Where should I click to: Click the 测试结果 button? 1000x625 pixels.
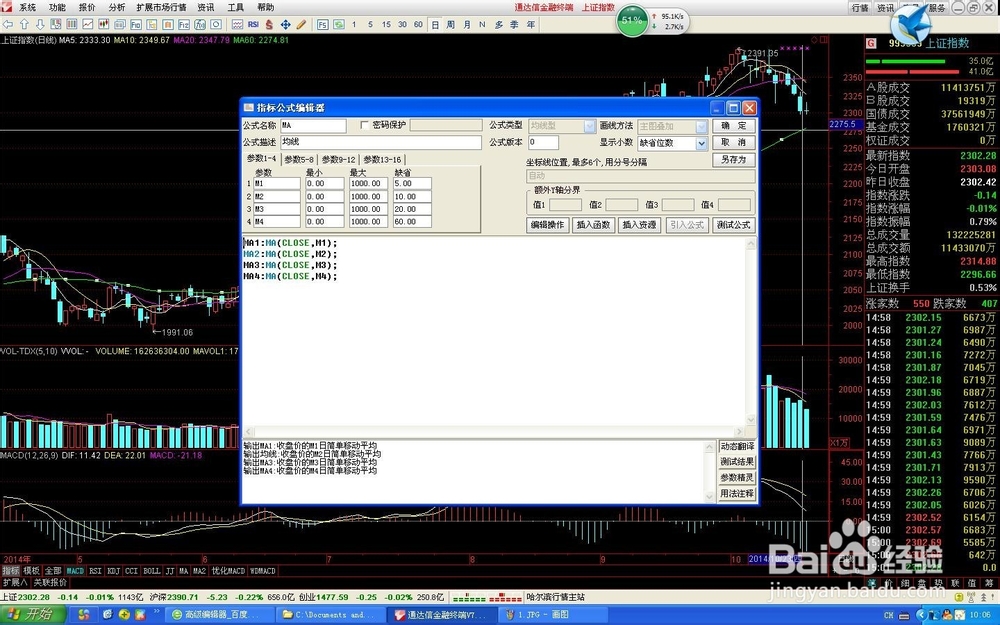coord(737,462)
